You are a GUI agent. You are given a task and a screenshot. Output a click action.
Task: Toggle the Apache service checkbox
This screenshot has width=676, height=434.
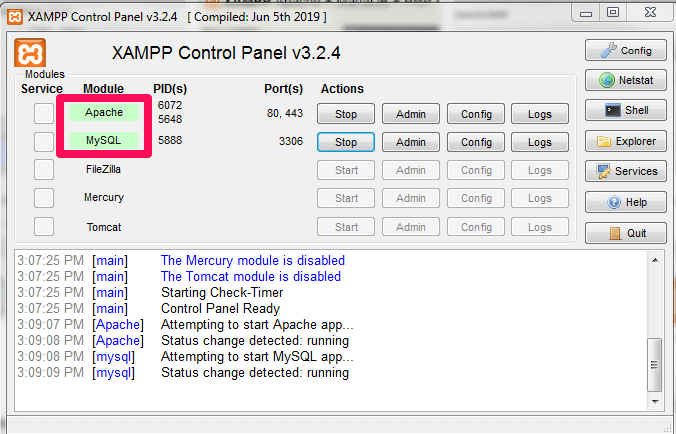[44, 114]
